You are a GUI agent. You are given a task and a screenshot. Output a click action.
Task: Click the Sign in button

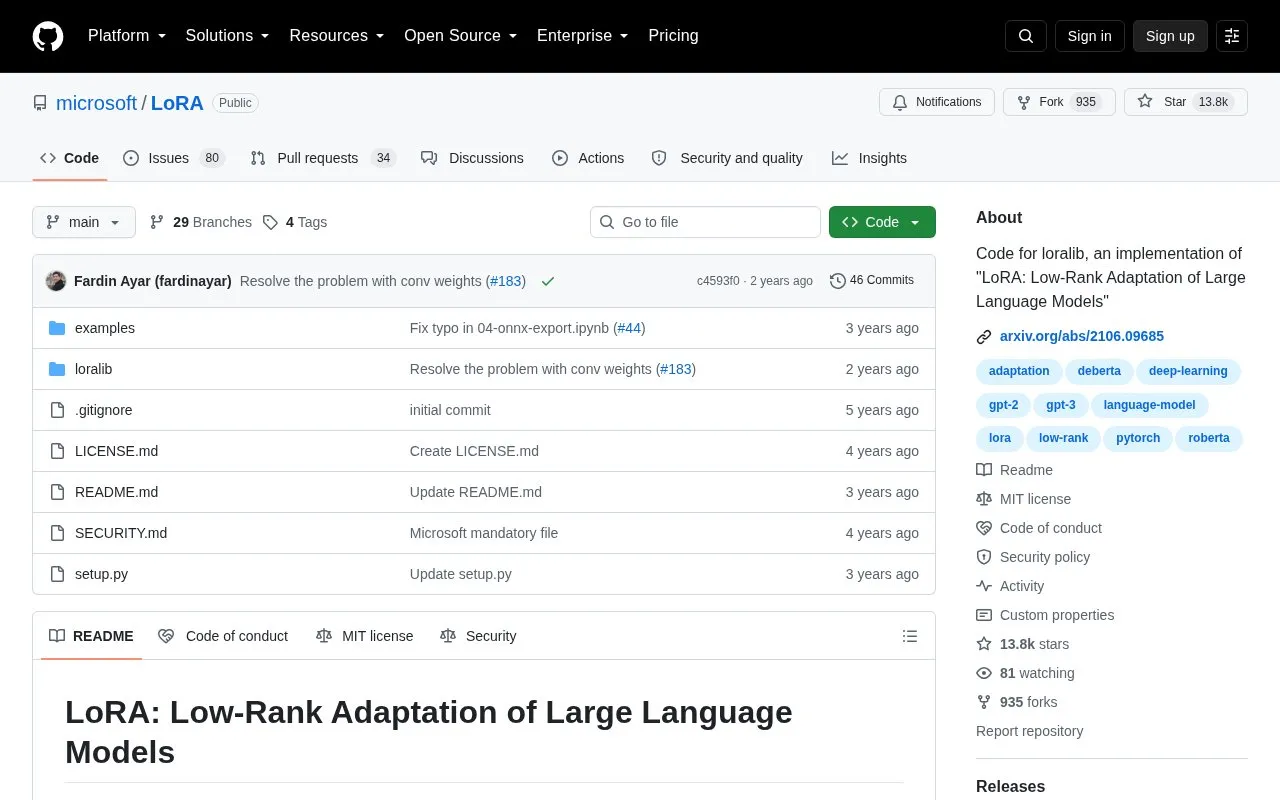[1089, 36]
